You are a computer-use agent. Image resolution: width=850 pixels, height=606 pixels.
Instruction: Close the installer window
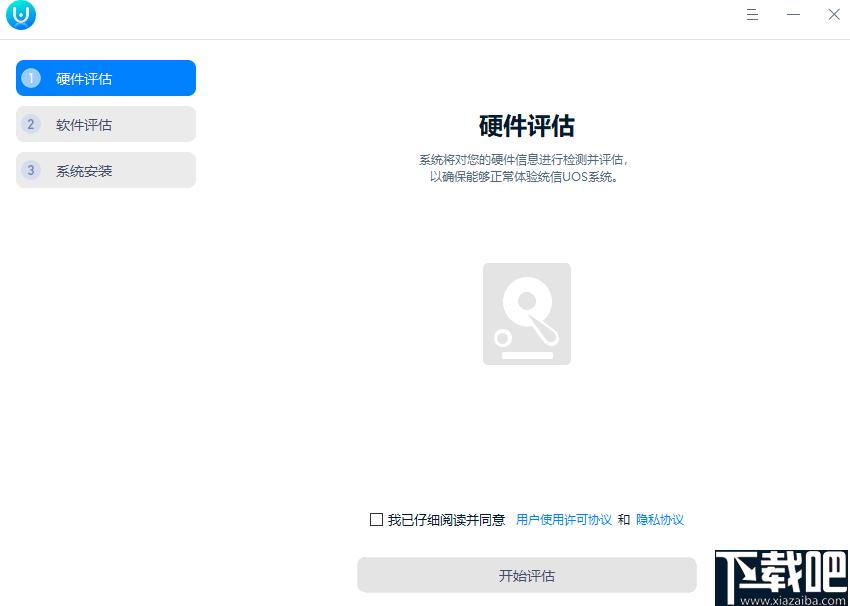[x=834, y=15]
